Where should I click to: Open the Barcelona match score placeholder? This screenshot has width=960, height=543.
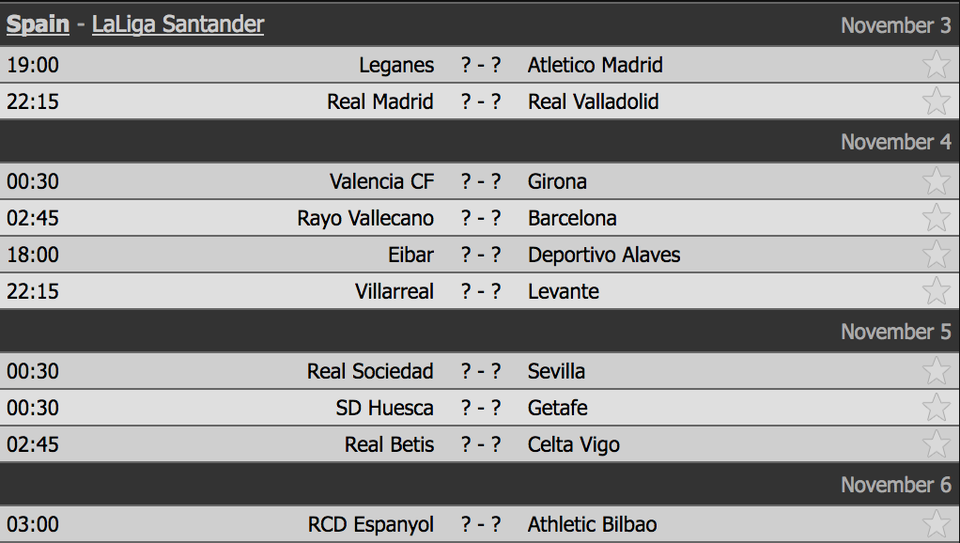pos(481,218)
